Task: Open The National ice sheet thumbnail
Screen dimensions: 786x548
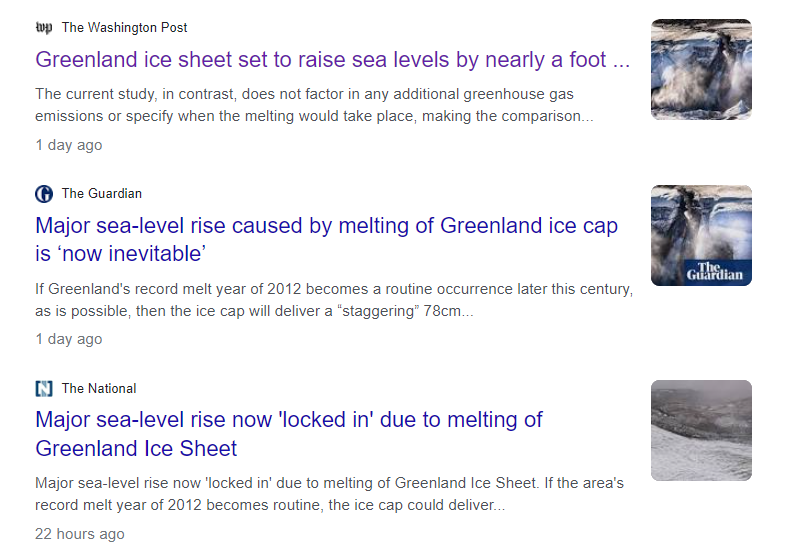Action: [x=701, y=430]
